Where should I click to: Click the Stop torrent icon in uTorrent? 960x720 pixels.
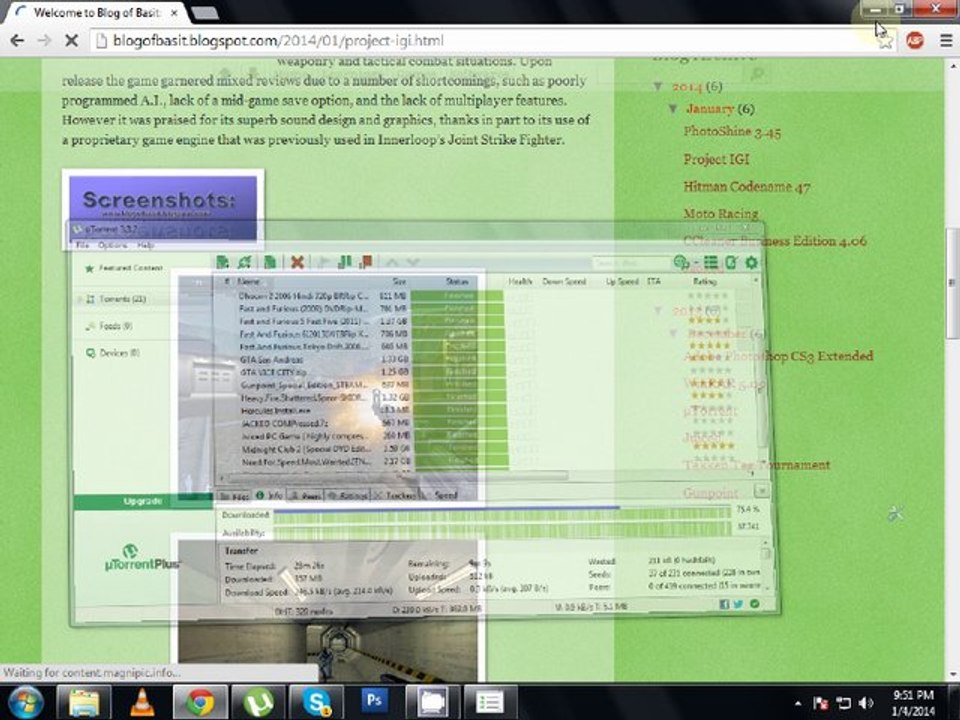[366, 263]
